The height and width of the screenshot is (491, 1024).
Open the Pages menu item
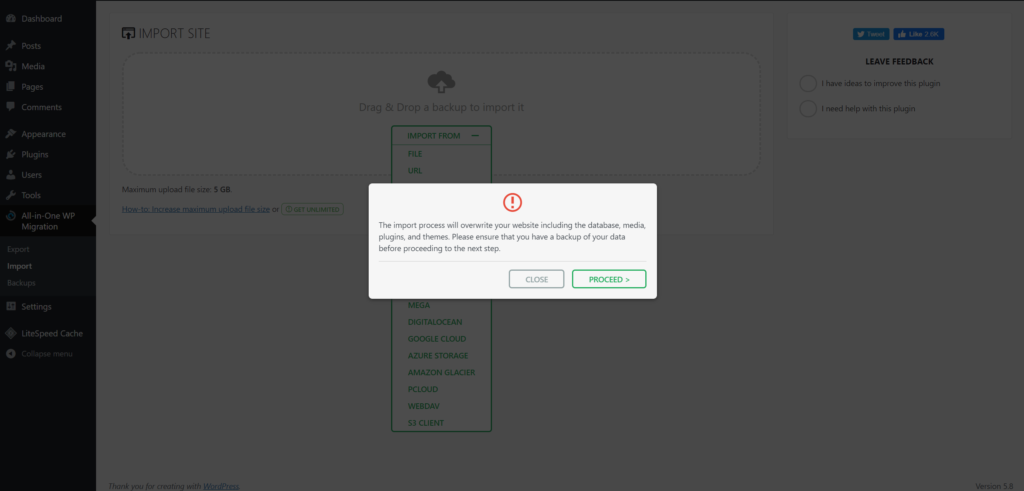(x=32, y=87)
